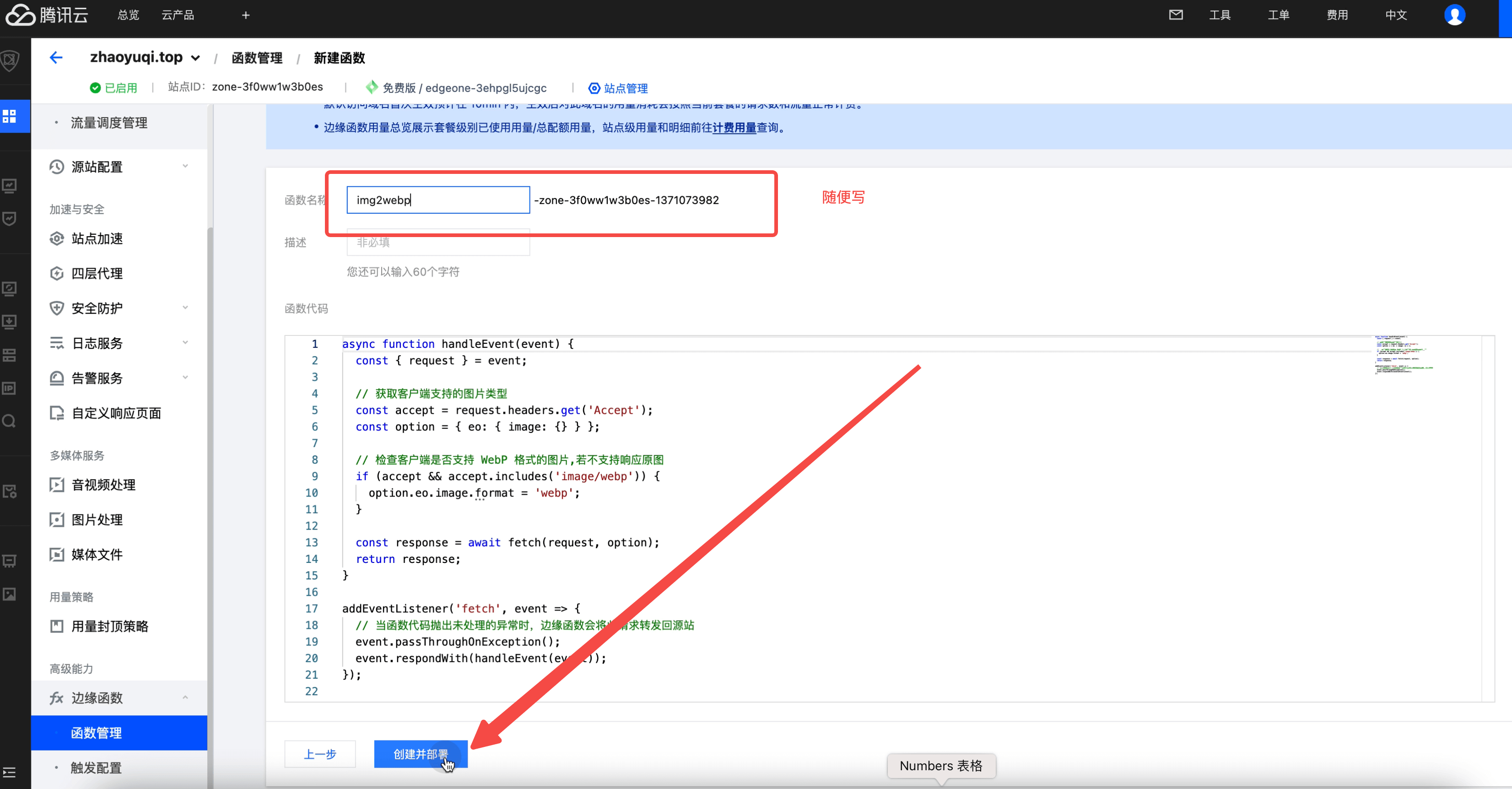Expand the 源站配置 chevron
The width and height of the screenshot is (1512, 789).
coord(185,166)
